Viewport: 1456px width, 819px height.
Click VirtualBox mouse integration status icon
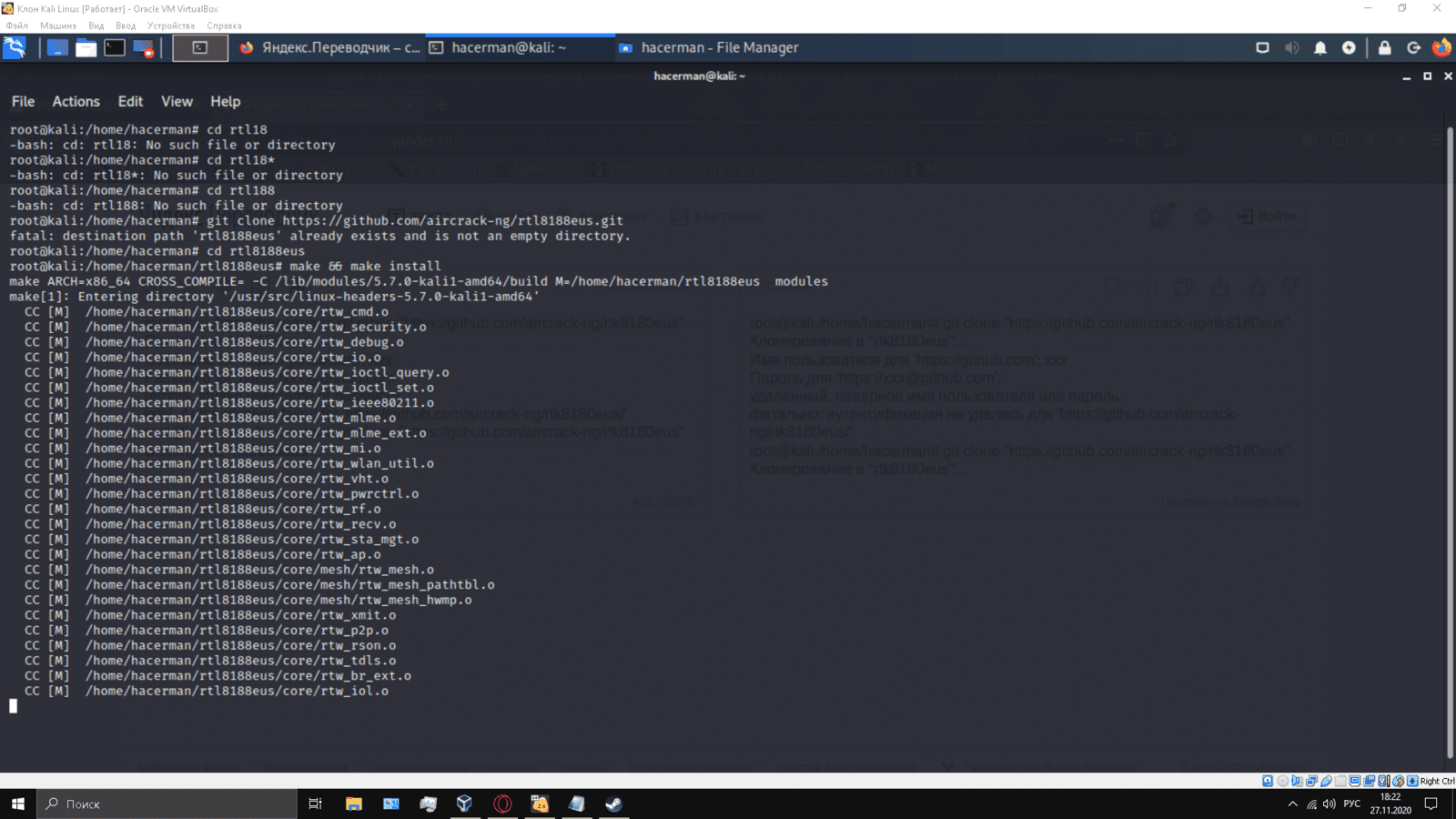[1399, 781]
